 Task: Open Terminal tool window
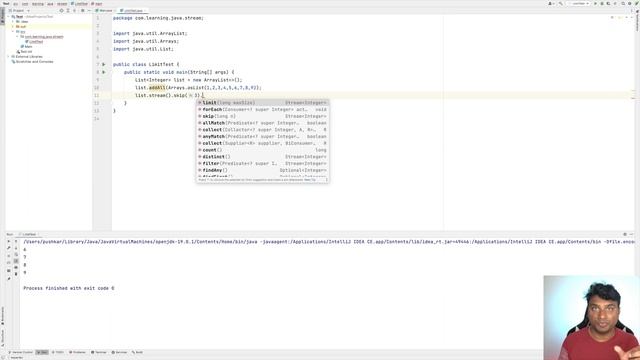click(x=99, y=352)
